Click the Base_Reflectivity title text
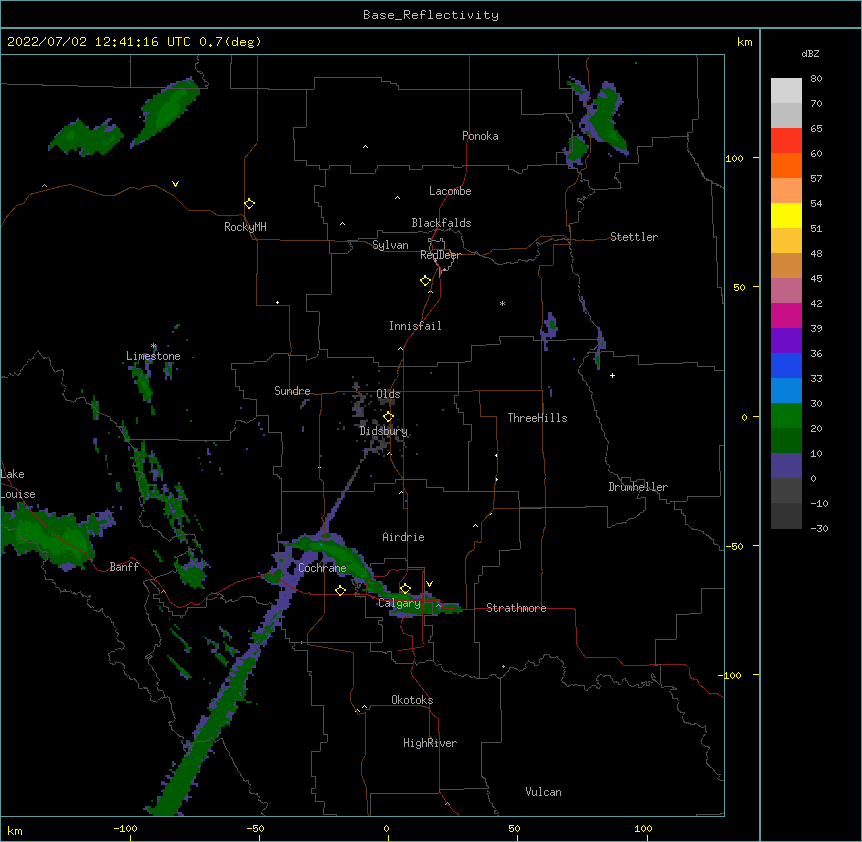Image resolution: width=862 pixels, height=842 pixels. point(431,15)
